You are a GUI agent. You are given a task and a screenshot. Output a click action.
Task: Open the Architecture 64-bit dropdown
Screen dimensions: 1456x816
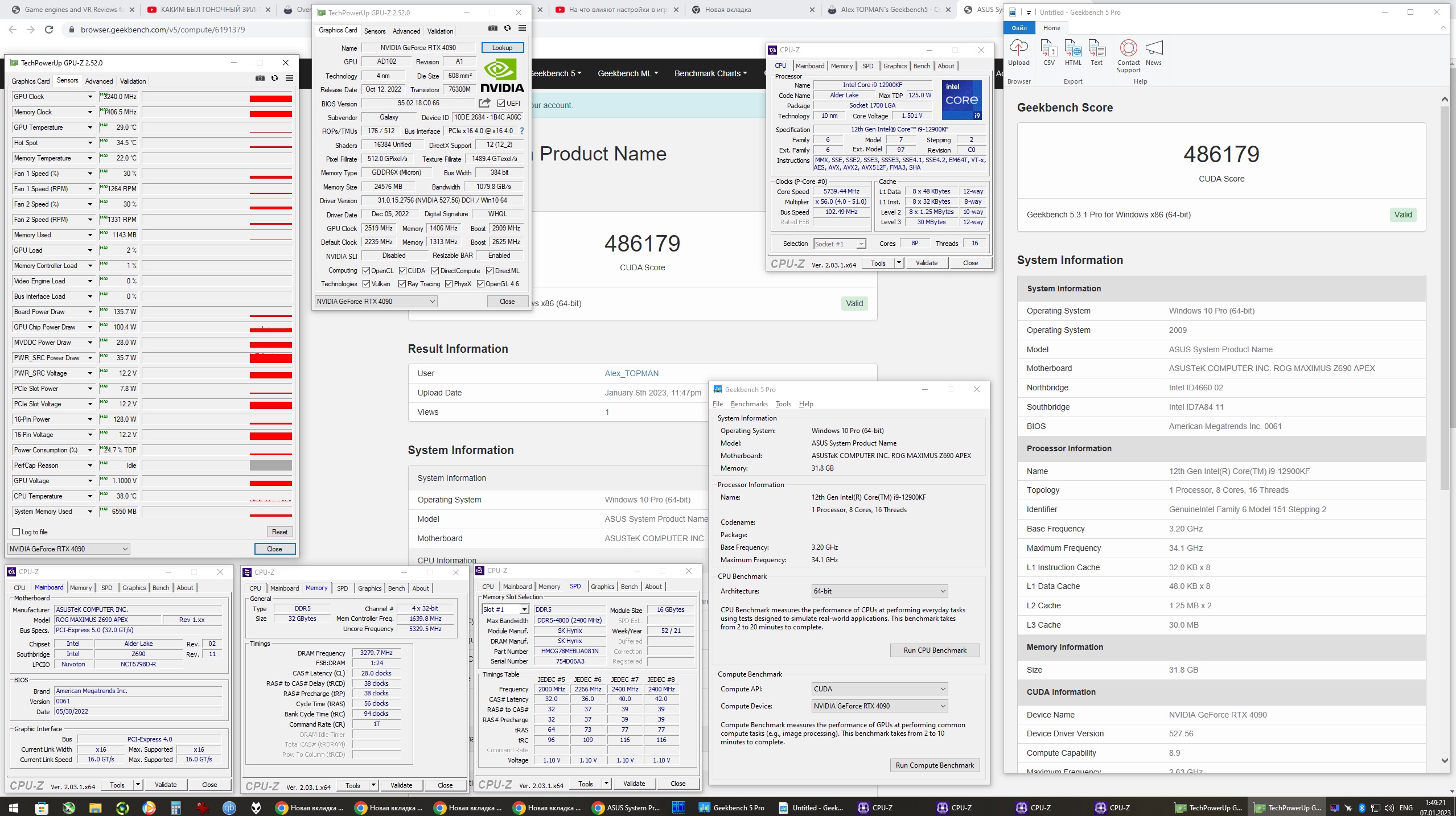click(879, 591)
